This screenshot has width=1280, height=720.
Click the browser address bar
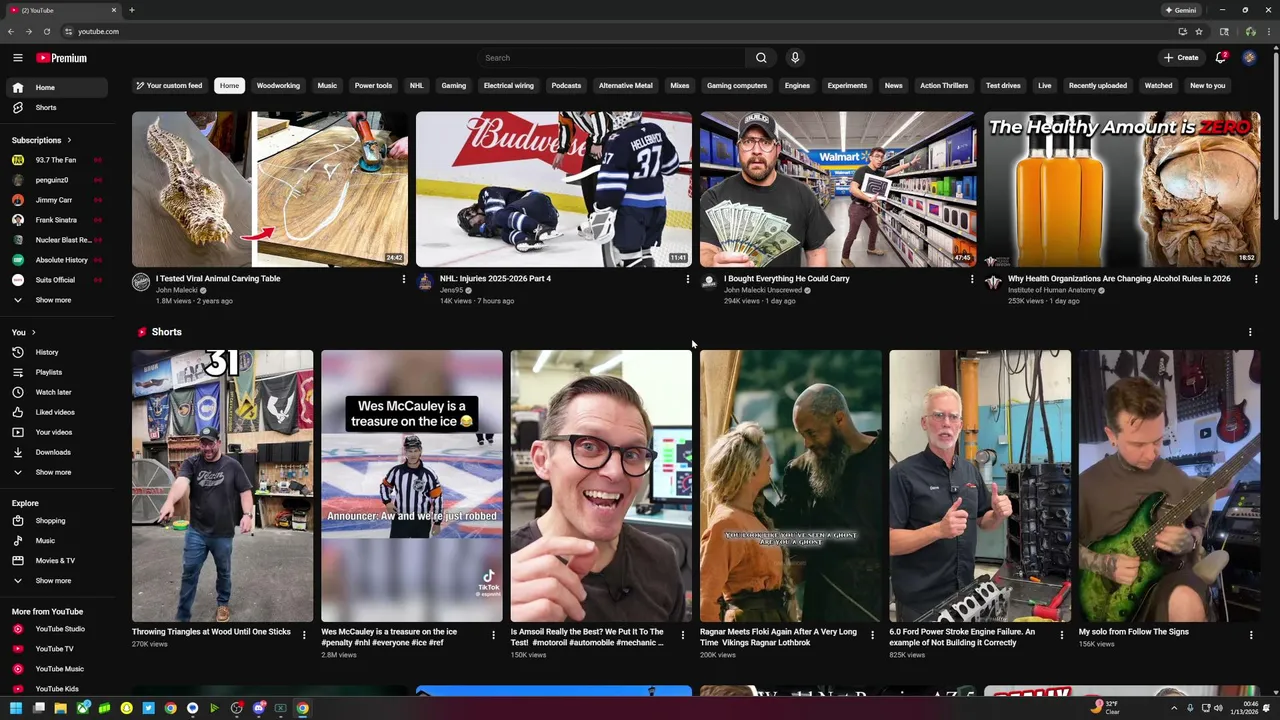(620, 31)
